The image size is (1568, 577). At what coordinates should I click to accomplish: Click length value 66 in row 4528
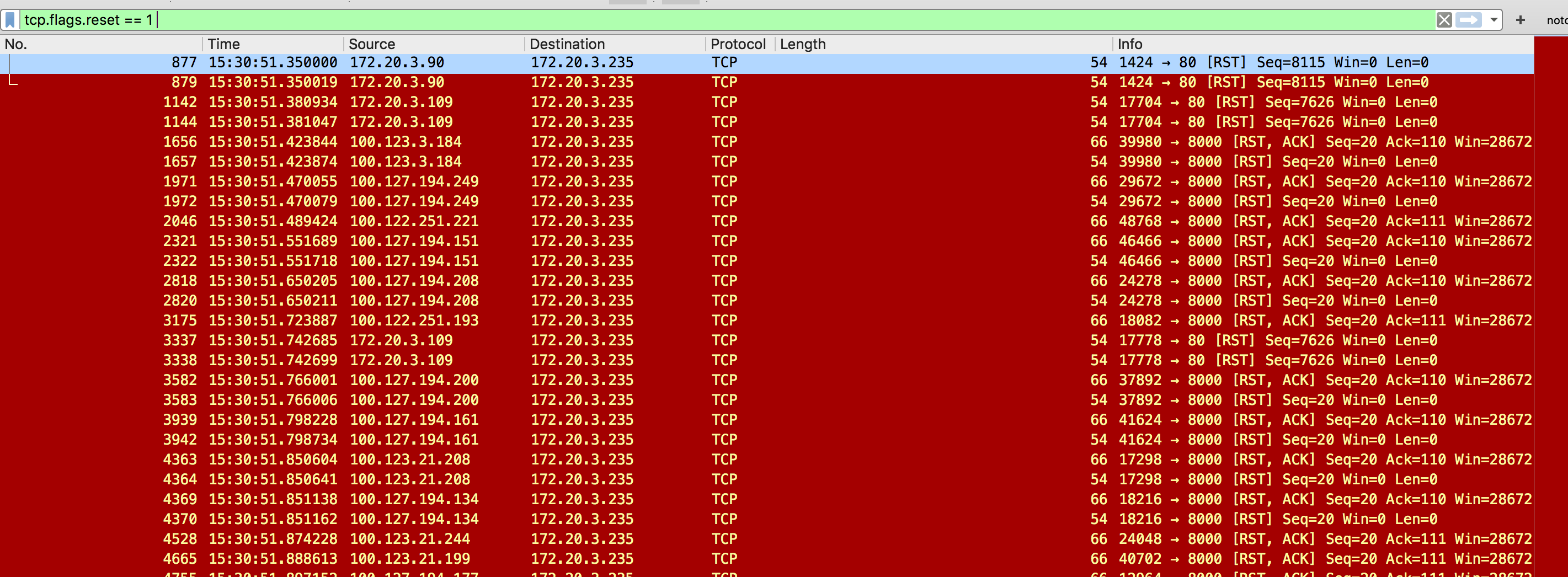click(x=1098, y=539)
